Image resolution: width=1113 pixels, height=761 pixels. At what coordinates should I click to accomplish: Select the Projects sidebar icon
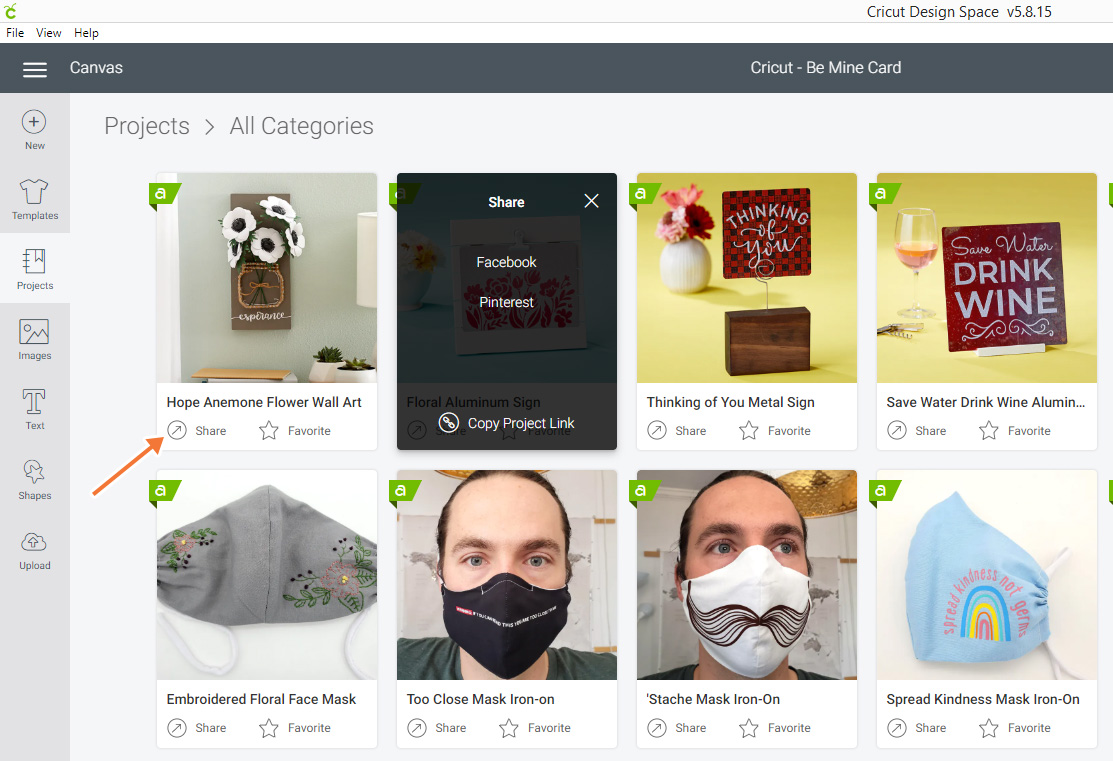pyautogui.click(x=34, y=261)
